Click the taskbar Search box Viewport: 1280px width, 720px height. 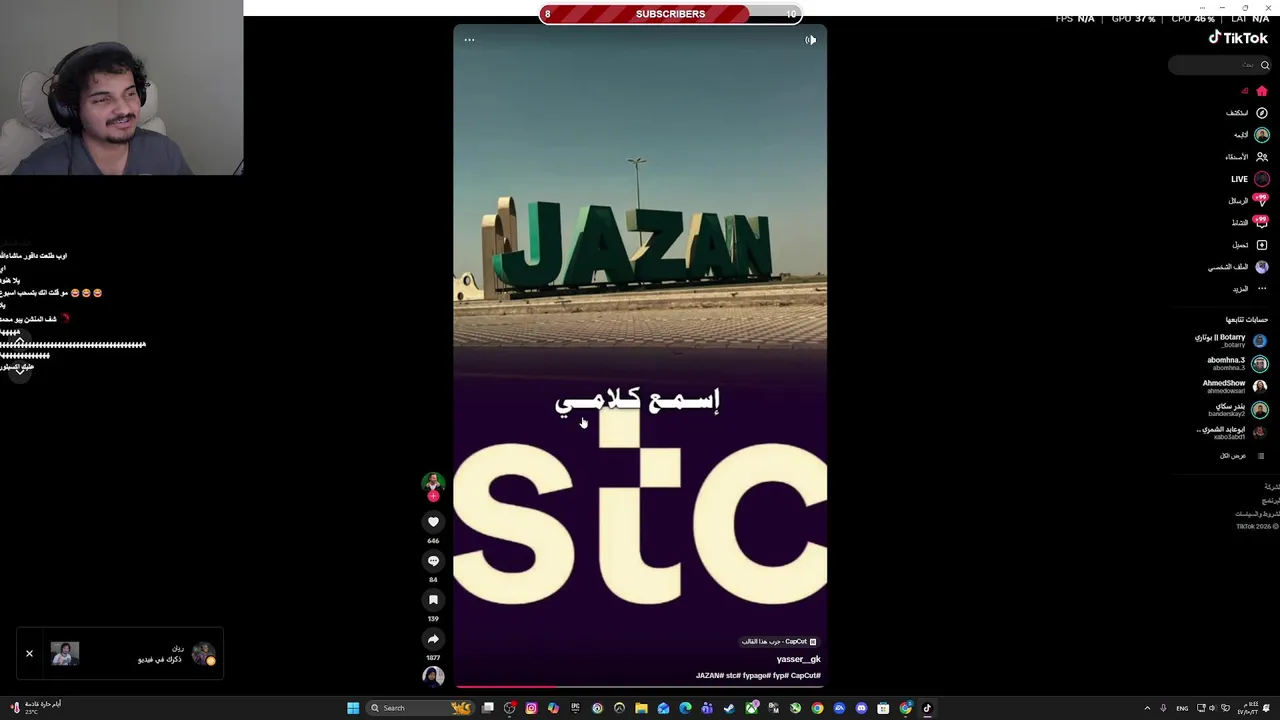tap(420, 708)
